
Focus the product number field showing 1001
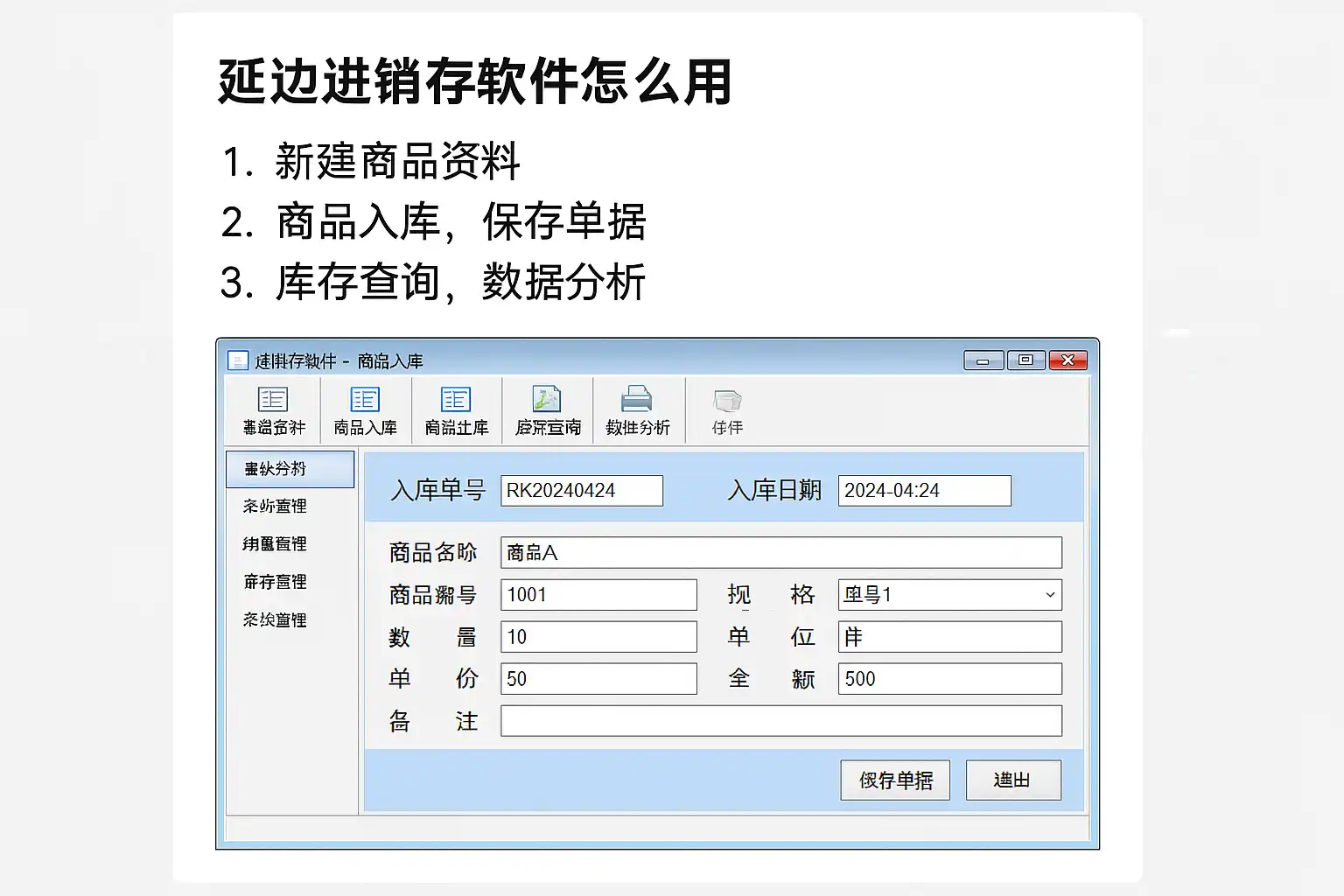(x=598, y=595)
